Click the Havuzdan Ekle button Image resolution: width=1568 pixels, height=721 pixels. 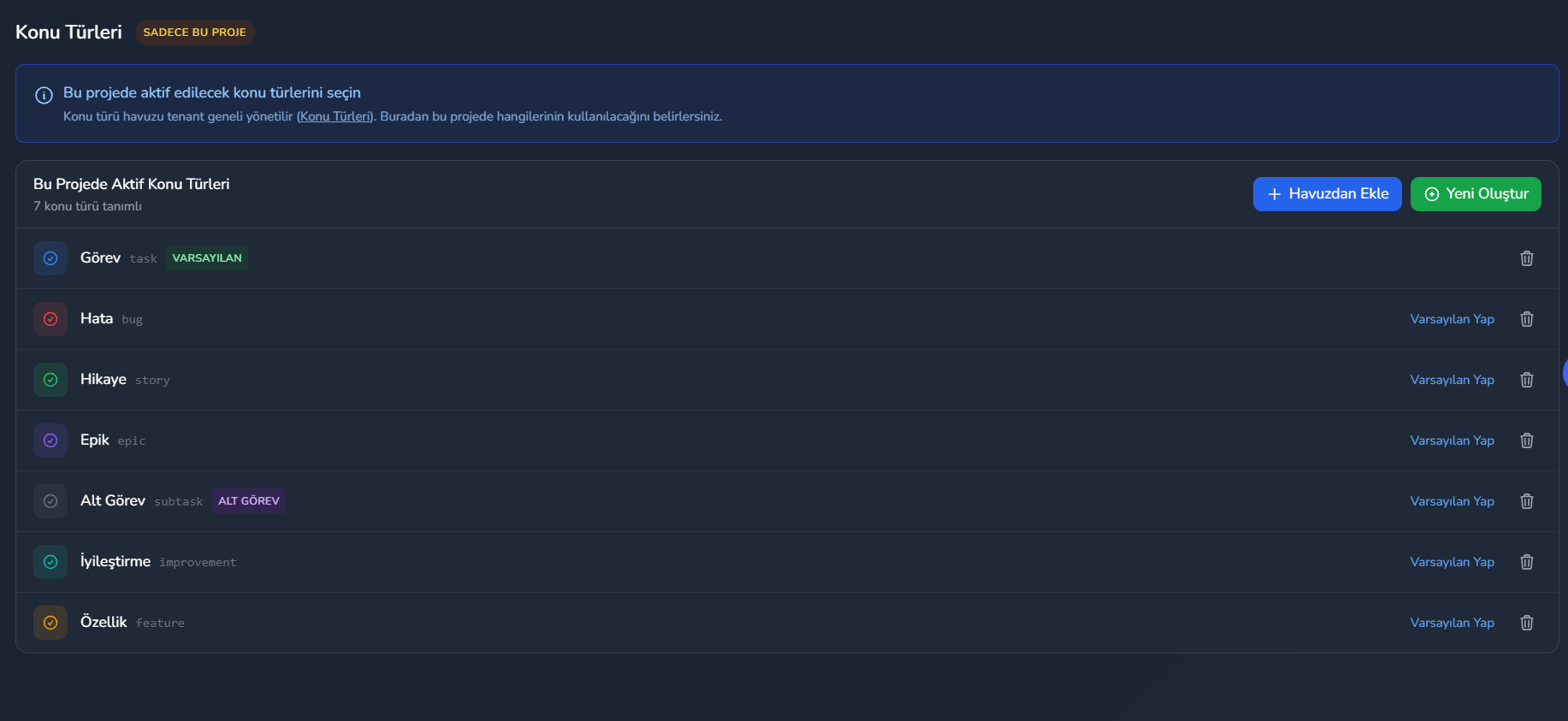(x=1327, y=194)
